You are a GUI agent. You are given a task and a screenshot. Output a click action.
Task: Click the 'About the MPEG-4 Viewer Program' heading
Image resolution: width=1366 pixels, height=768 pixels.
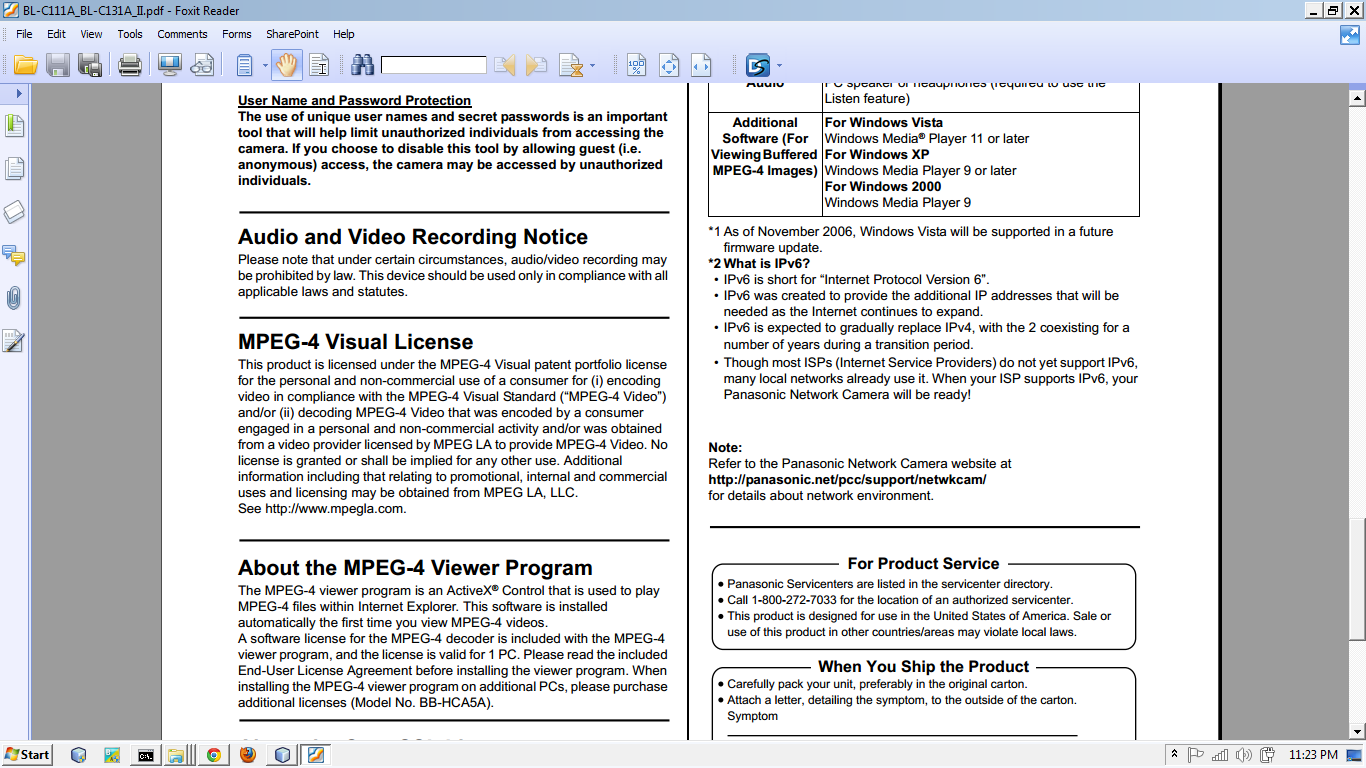click(415, 568)
